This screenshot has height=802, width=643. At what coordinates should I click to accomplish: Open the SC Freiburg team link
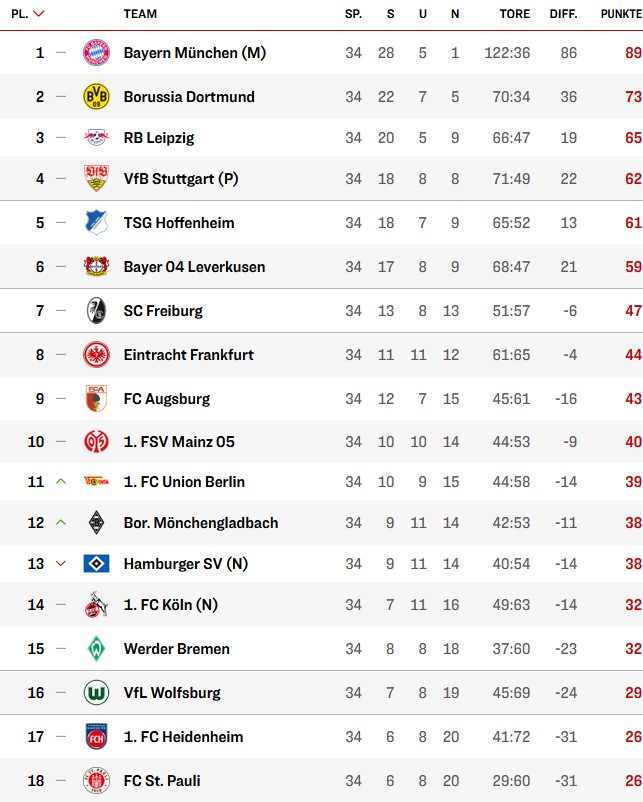click(x=163, y=310)
